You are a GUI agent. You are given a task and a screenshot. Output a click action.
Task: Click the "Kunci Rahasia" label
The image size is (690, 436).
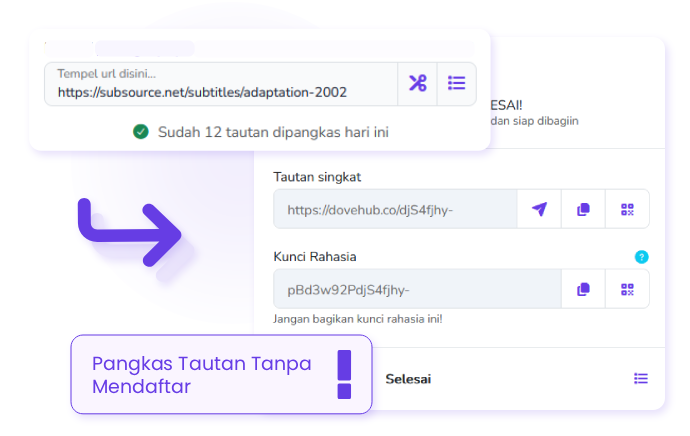pyautogui.click(x=315, y=256)
